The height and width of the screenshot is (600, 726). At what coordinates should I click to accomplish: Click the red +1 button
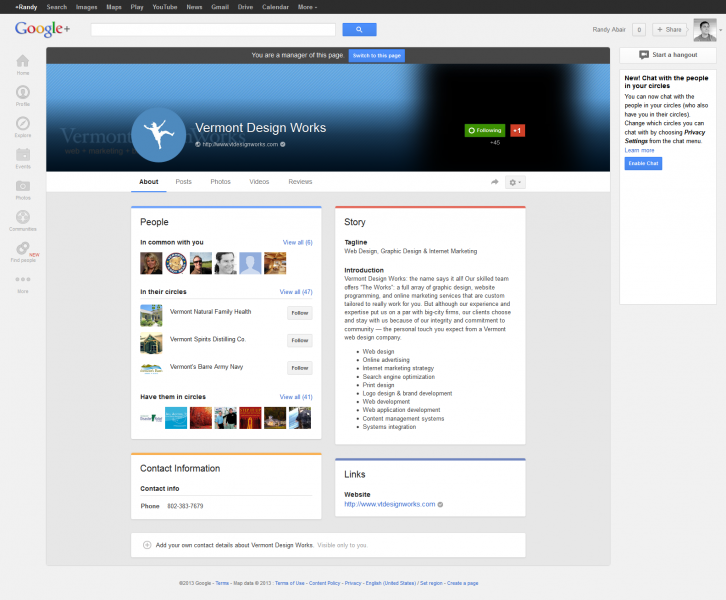517,131
